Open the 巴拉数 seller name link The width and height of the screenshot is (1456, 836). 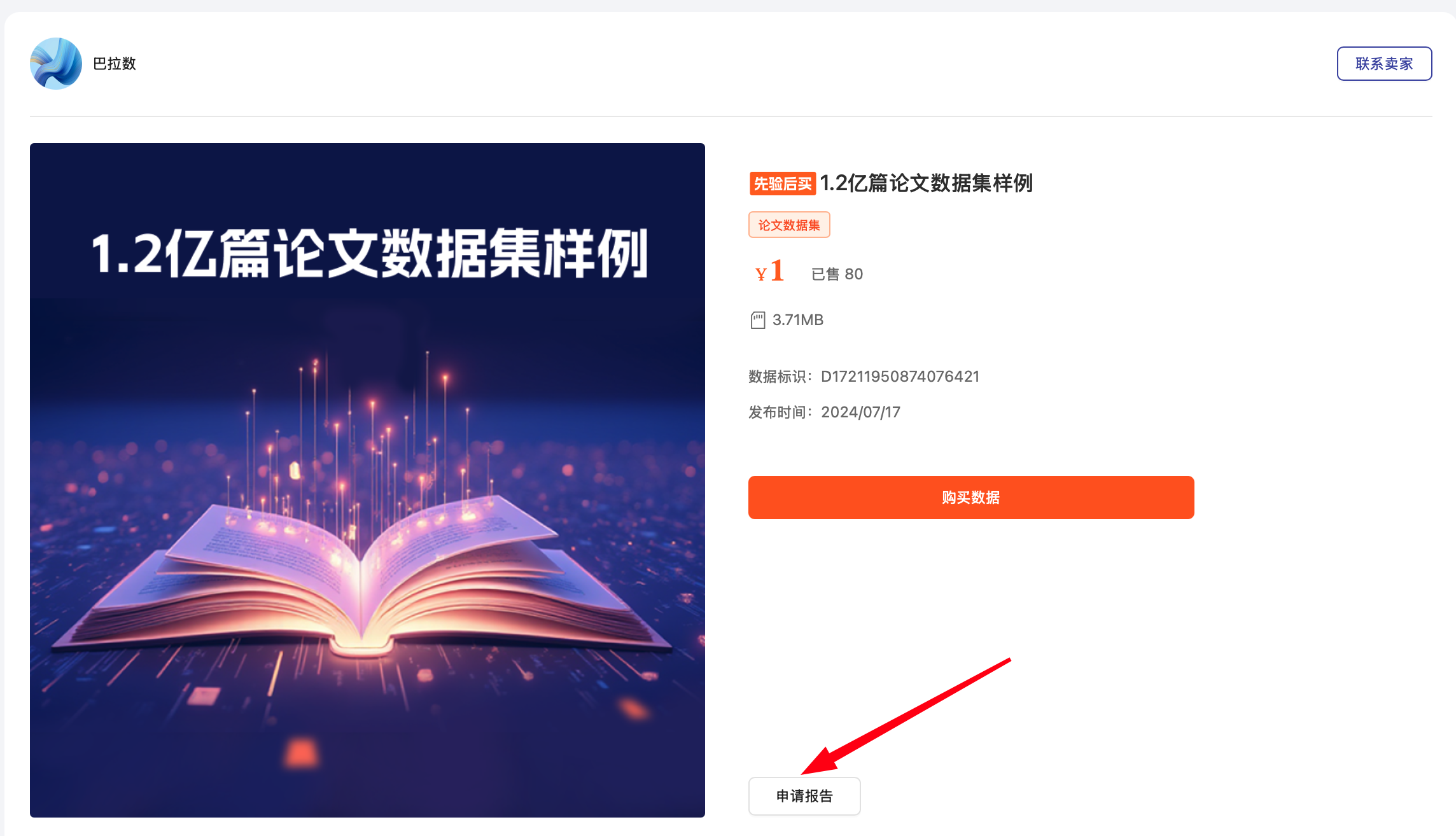115,64
